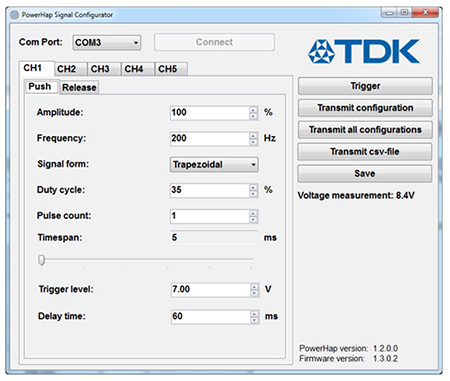450x381 pixels.
Task: Click the PowerHap version 1.2.0.0 text
Action: tap(348, 348)
